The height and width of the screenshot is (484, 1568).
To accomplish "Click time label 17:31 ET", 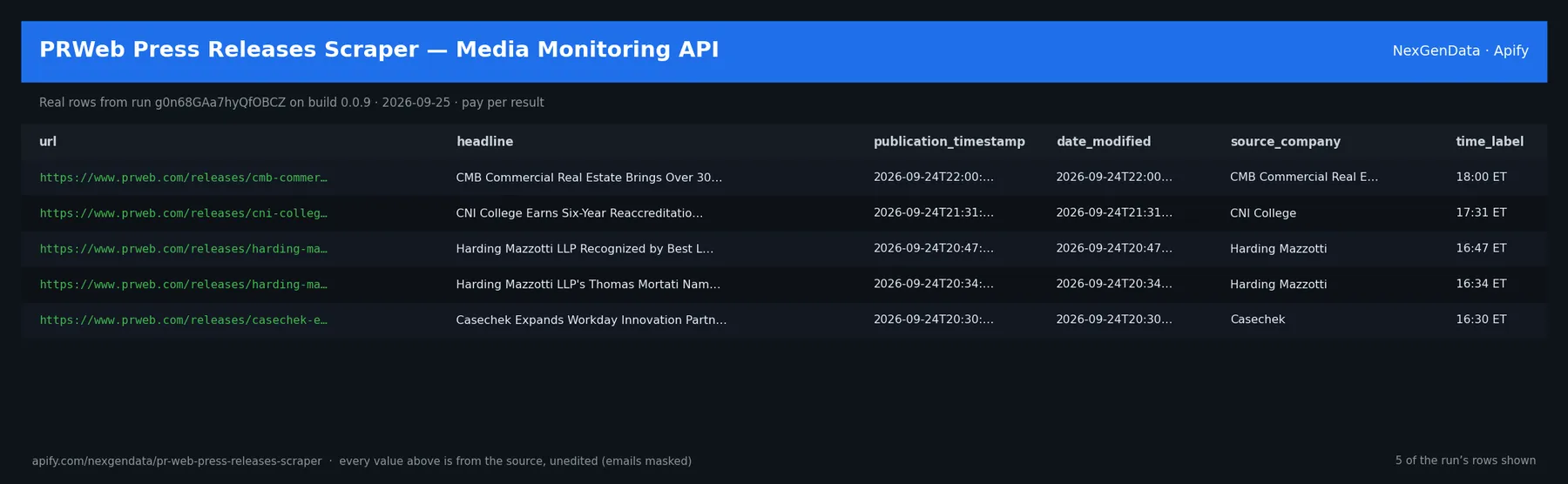I will (x=1481, y=213).
